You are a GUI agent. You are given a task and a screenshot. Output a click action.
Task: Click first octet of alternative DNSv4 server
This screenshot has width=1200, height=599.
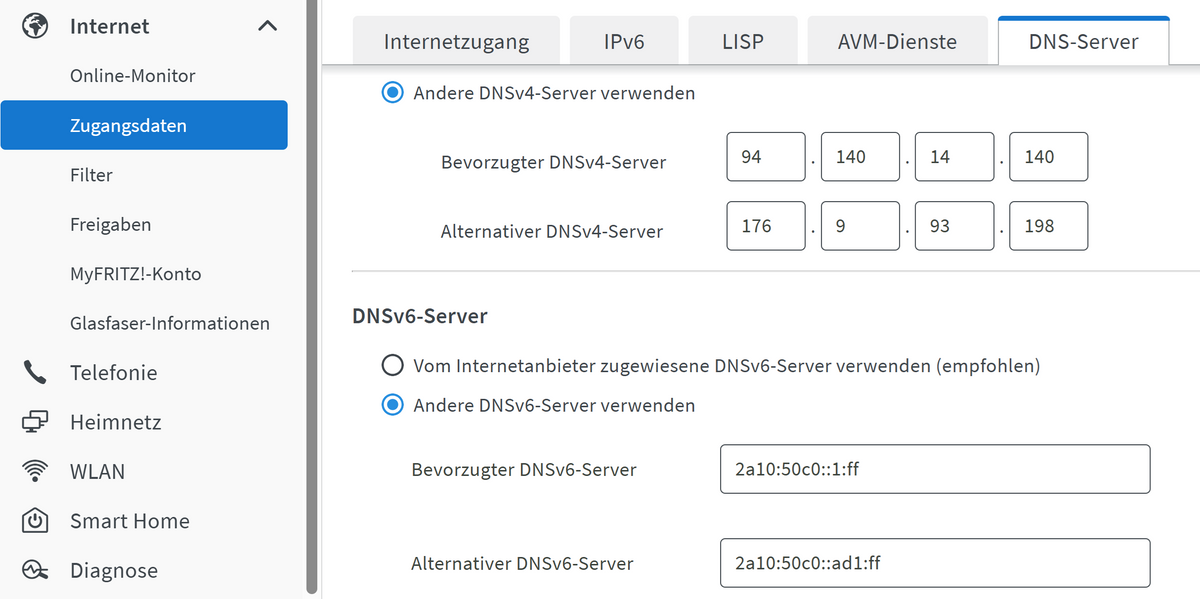[x=766, y=227]
